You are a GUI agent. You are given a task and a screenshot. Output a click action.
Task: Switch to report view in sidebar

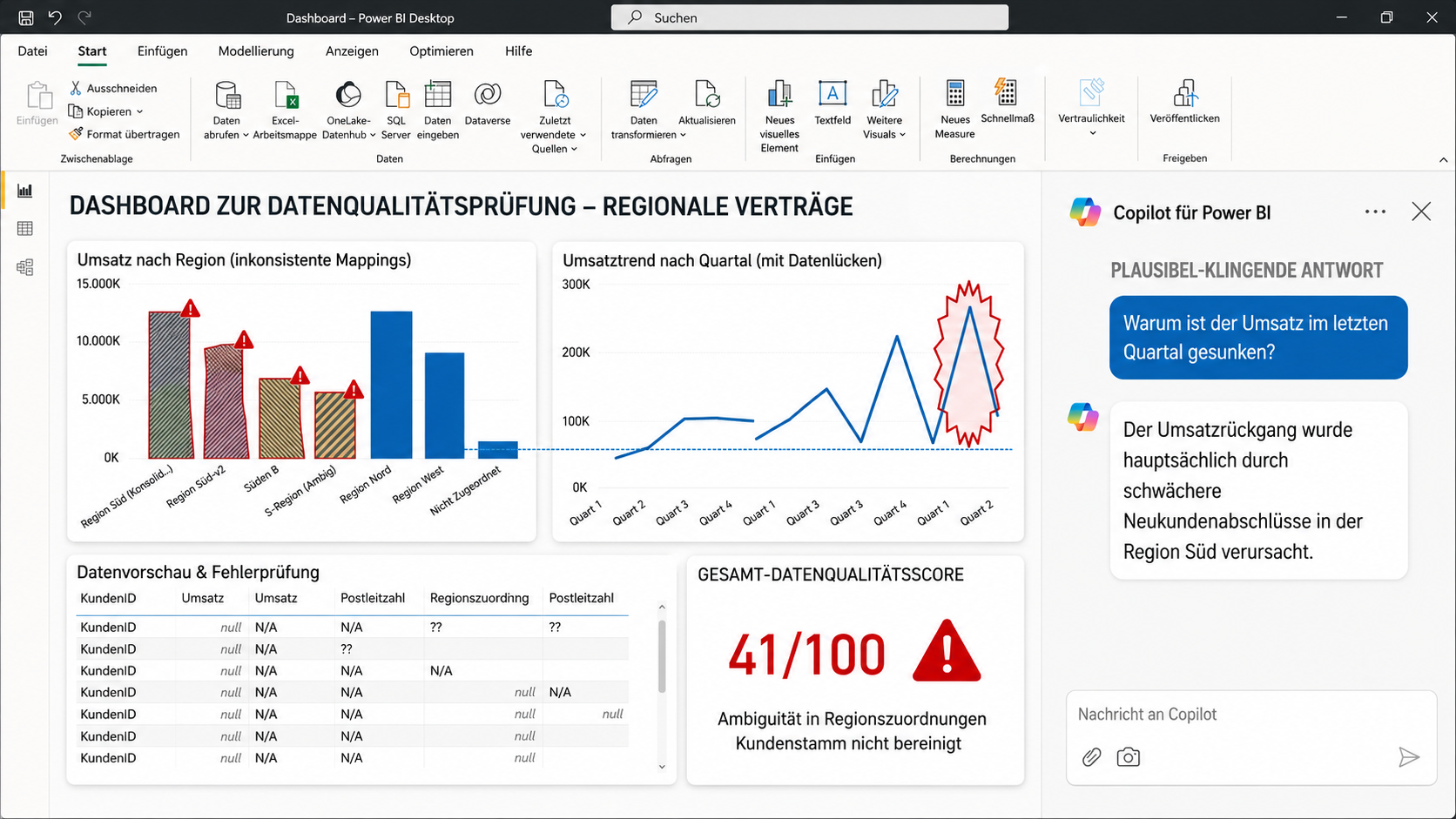tap(25, 191)
